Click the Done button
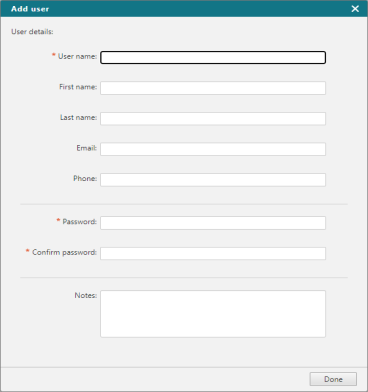 (333, 379)
